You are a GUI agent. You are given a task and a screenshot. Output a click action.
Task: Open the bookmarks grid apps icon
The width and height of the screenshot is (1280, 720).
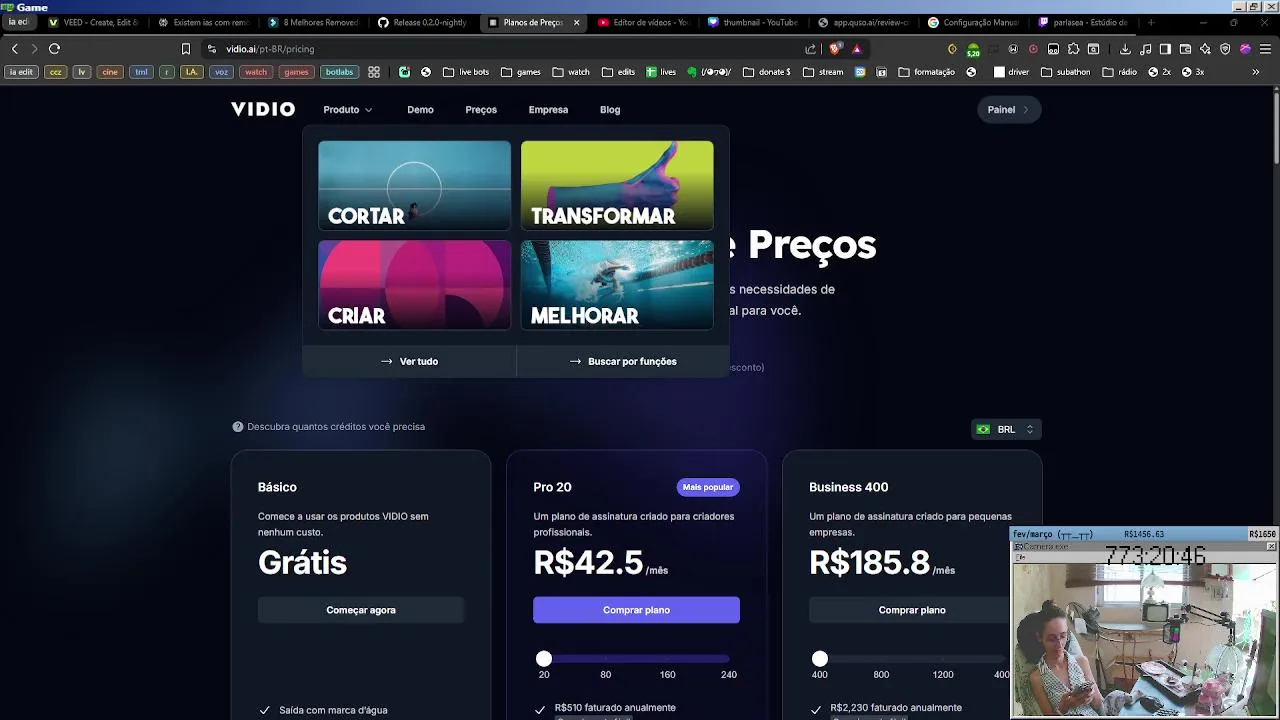coord(374,72)
